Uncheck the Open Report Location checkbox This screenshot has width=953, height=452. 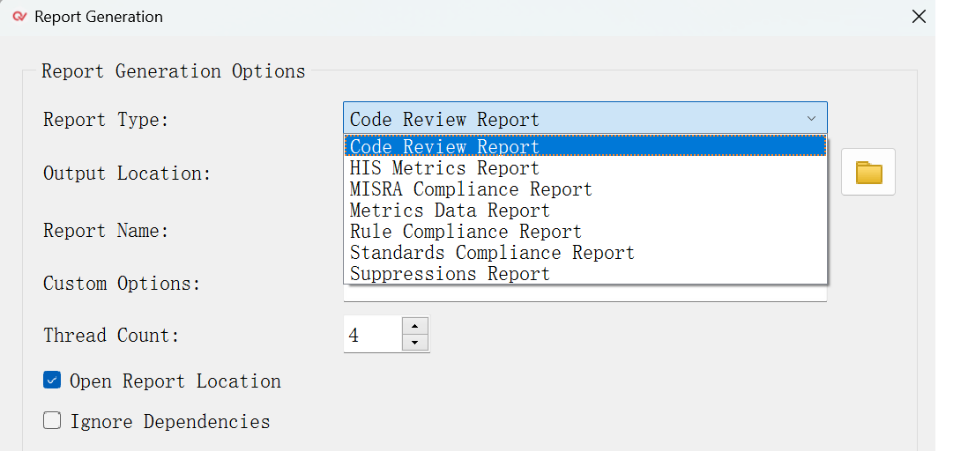52,381
